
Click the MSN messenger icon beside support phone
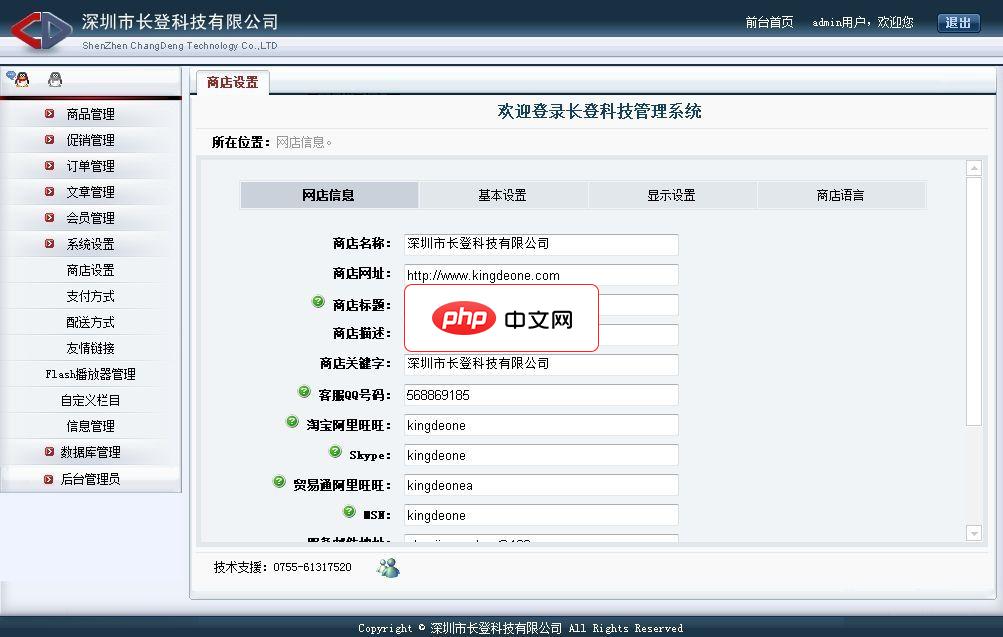pos(387,568)
